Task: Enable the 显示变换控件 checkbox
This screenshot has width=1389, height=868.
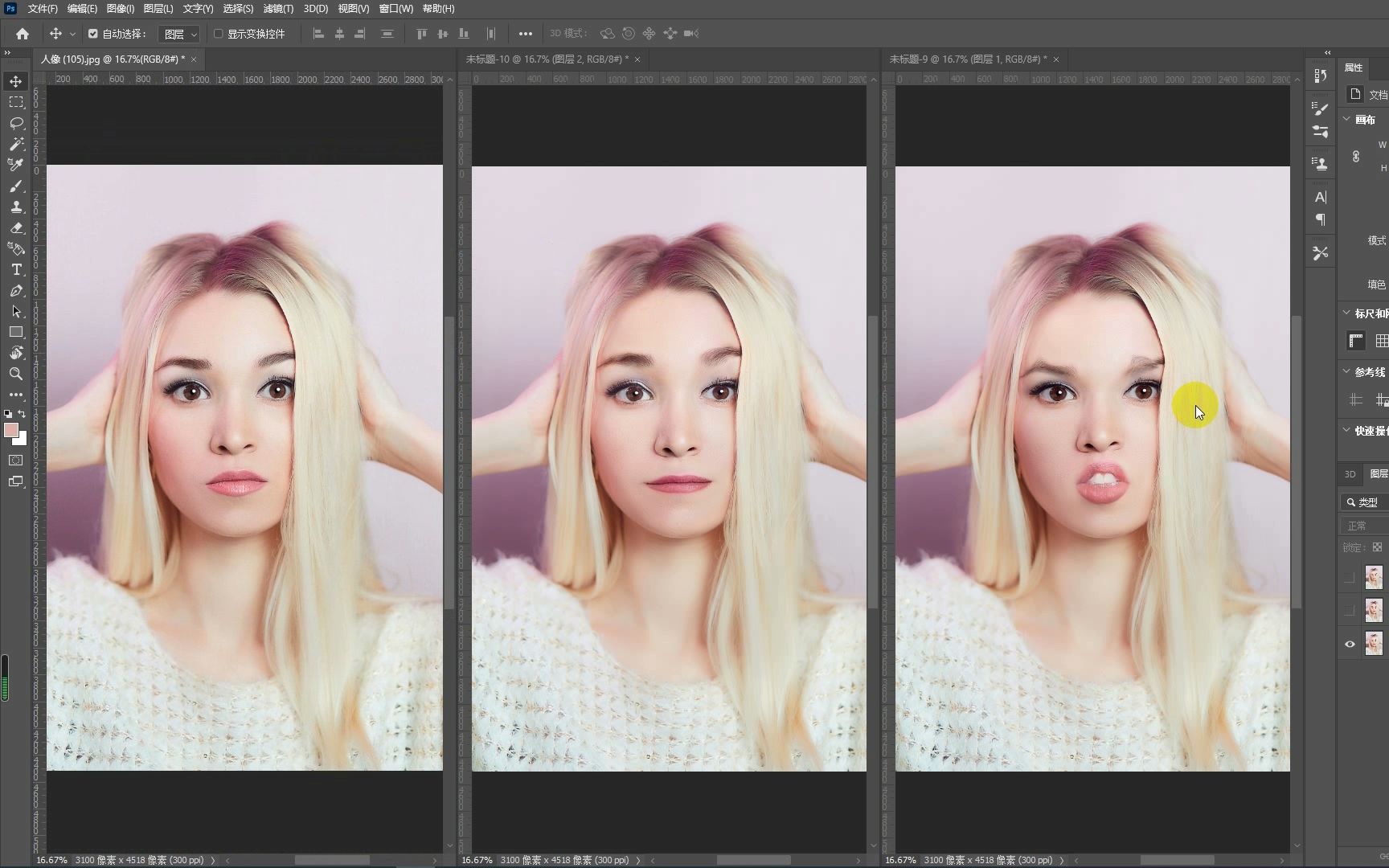Action: pyautogui.click(x=218, y=34)
